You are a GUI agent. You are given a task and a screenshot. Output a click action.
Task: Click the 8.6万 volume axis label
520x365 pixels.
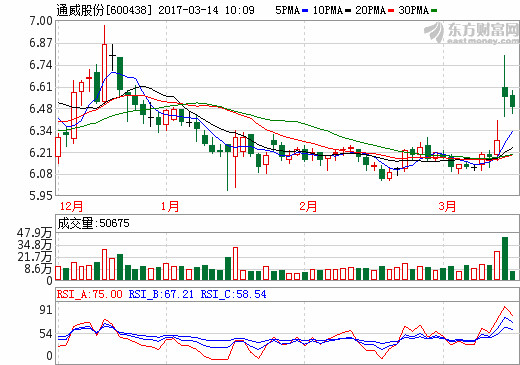[x=38, y=269]
